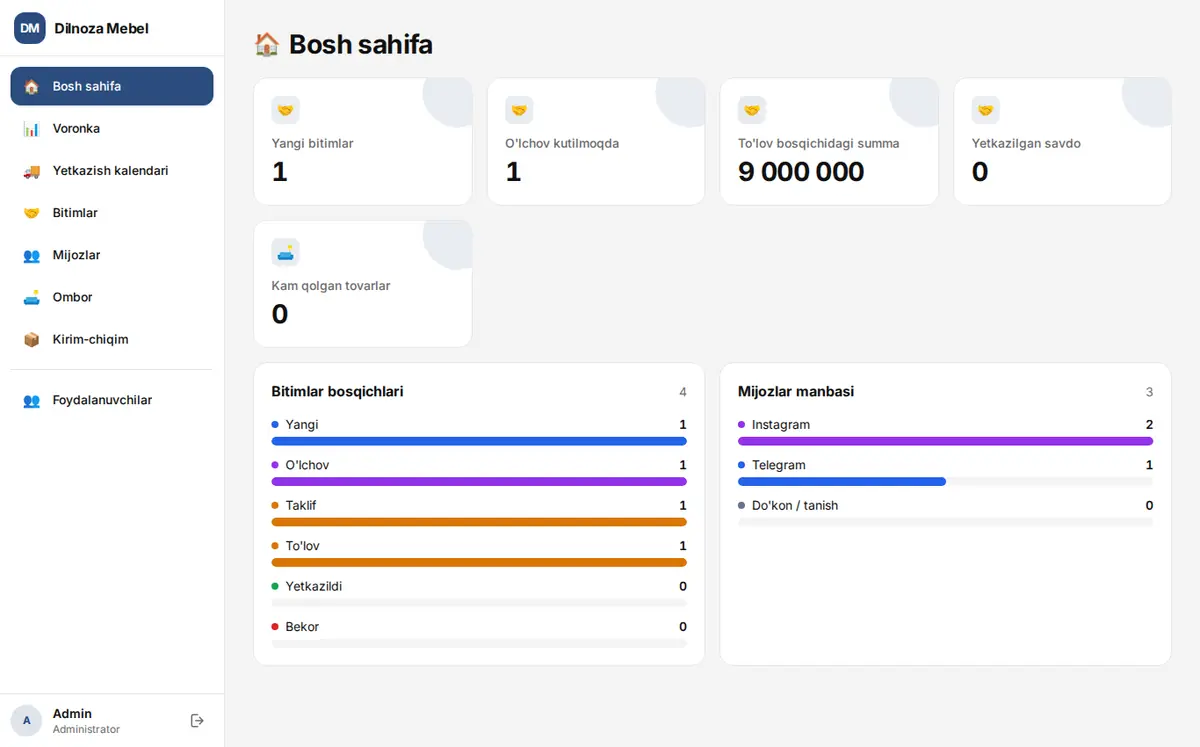Go to Yetkazish kalendari
This screenshot has width=1200, height=747.
[x=112, y=171]
